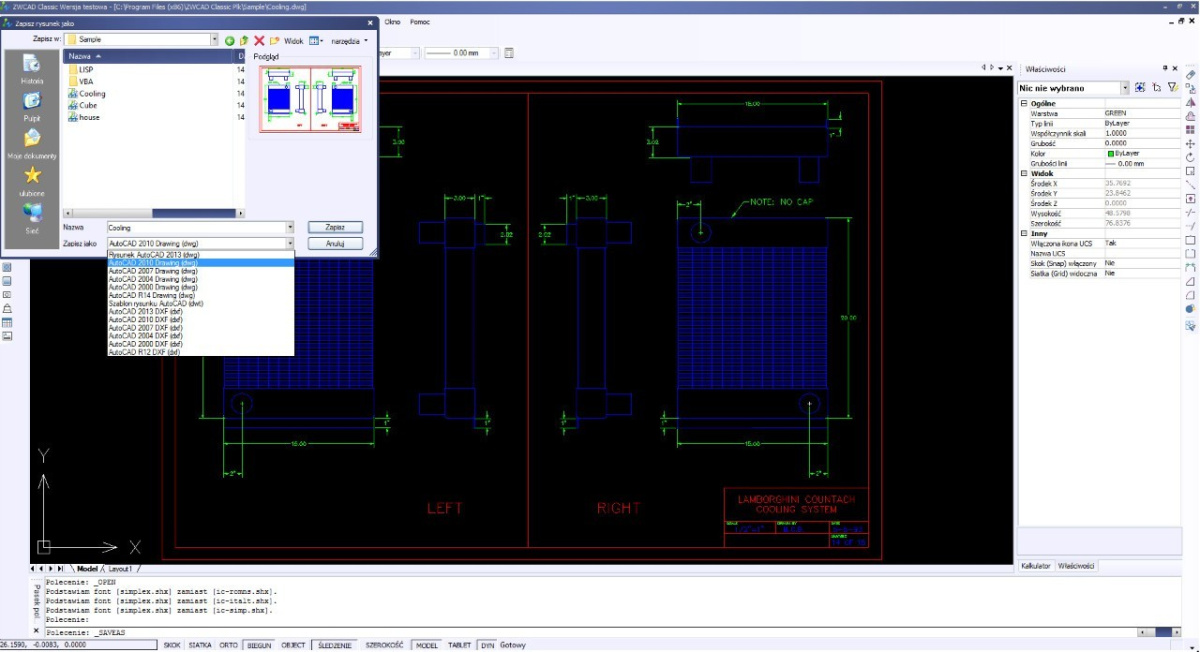
Task: Open the narzędzia tools dropdown
Action: [350, 41]
